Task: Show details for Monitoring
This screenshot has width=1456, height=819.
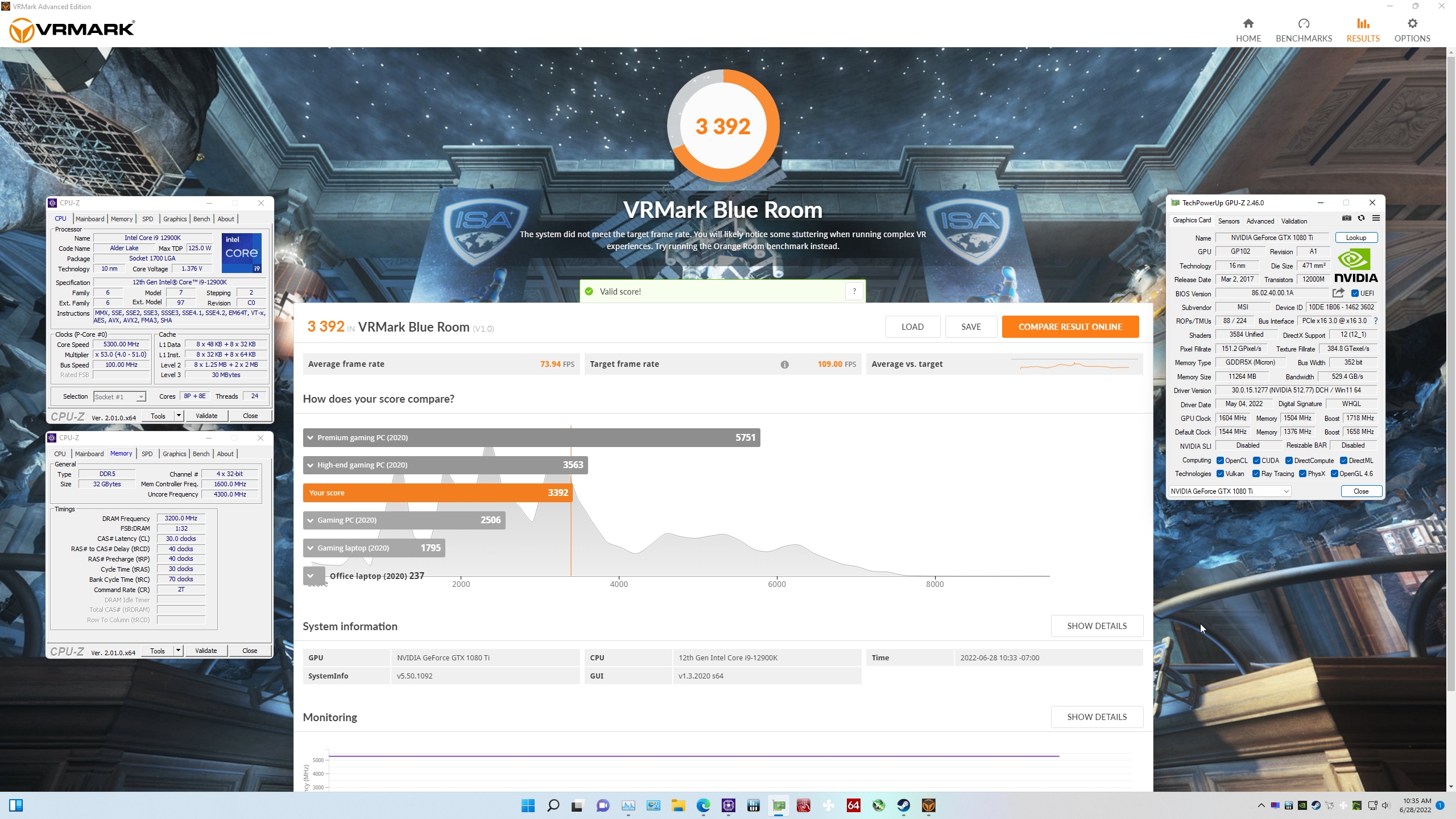Action: point(1097,717)
